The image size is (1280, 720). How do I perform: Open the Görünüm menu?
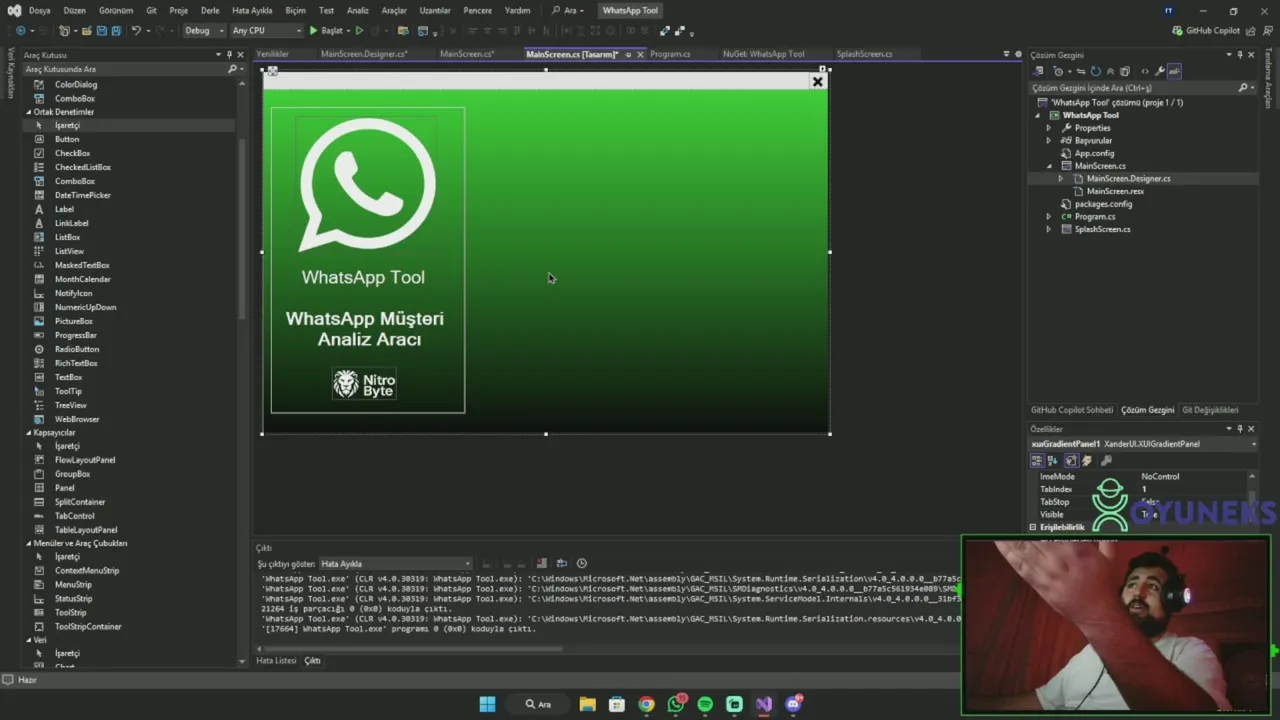[115, 10]
